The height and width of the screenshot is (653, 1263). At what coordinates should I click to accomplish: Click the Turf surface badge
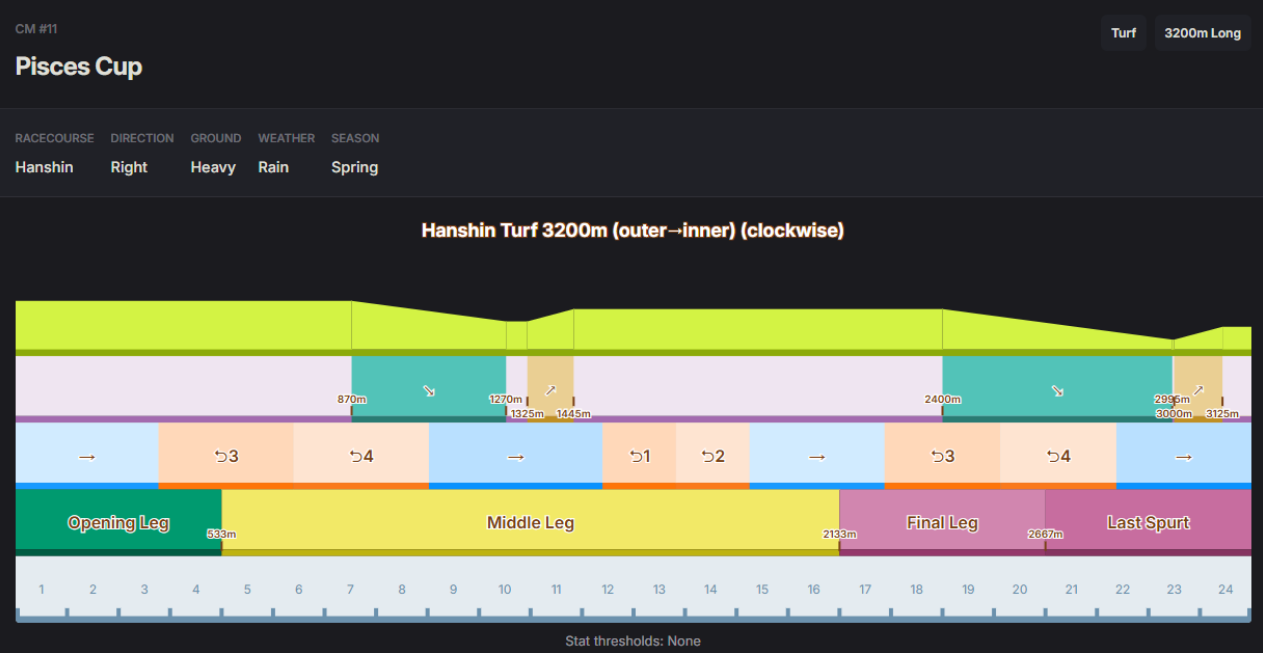(1123, 33)
